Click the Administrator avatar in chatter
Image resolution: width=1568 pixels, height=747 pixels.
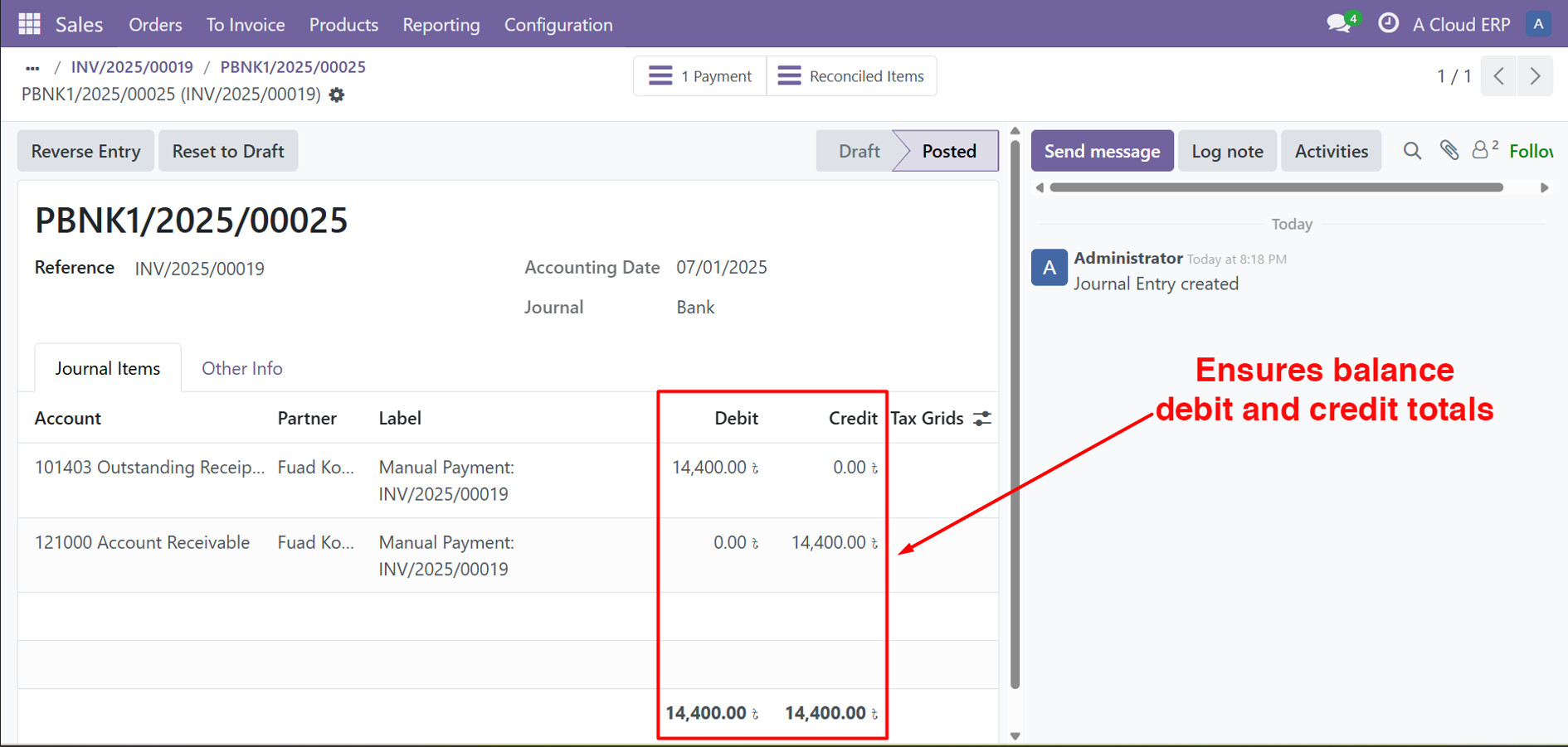click(1049, 268)
